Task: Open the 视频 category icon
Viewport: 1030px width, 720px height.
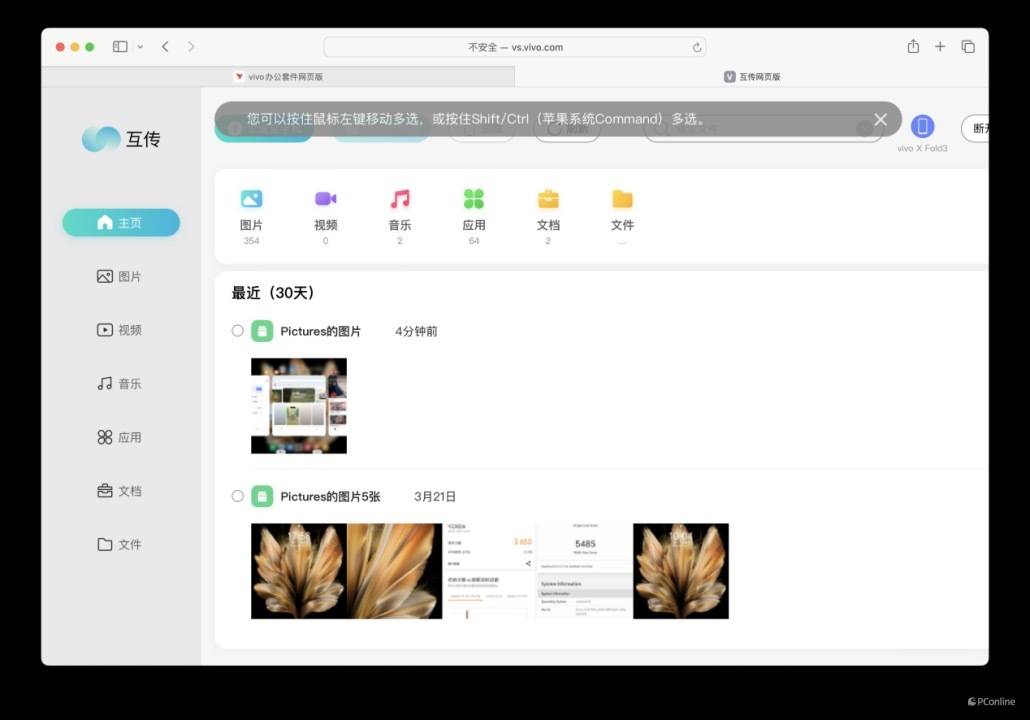Action: [x=325, y=199]
